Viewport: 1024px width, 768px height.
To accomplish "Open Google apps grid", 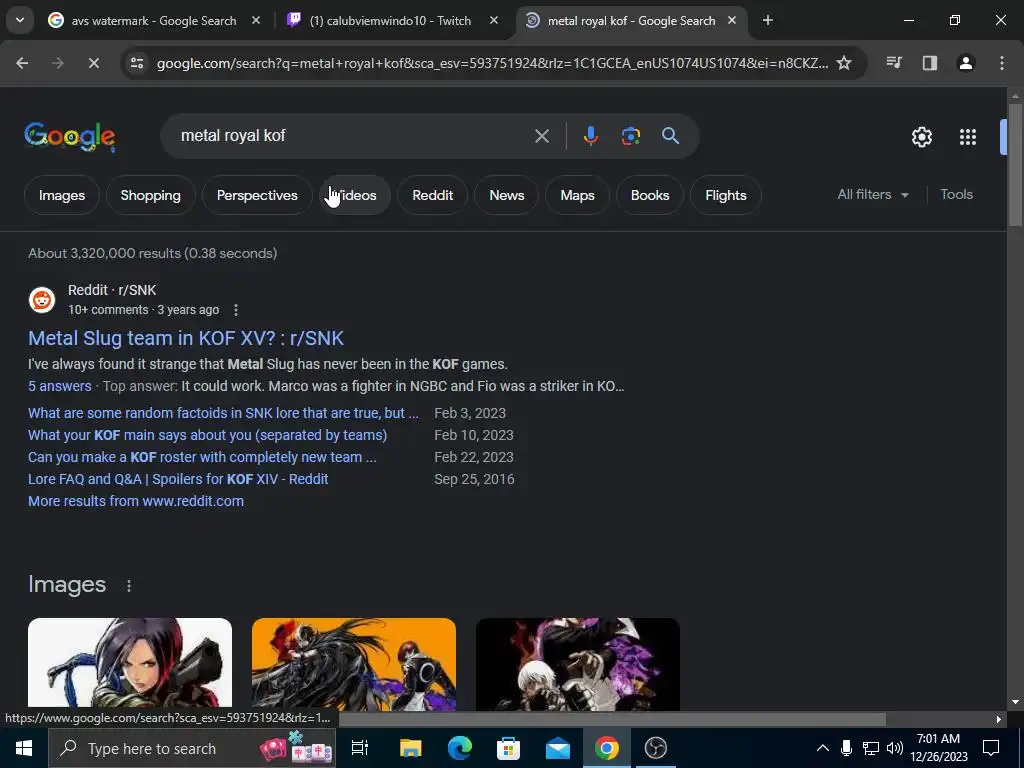I will [x=968, y=136].
